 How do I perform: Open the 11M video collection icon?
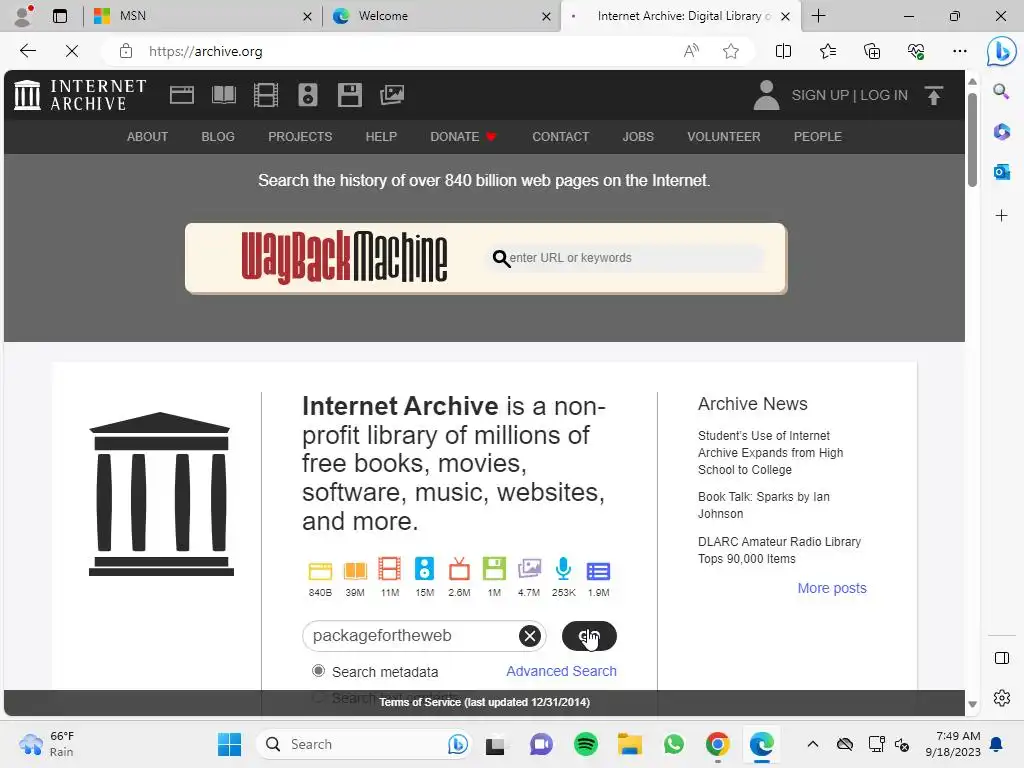[390, 569]
